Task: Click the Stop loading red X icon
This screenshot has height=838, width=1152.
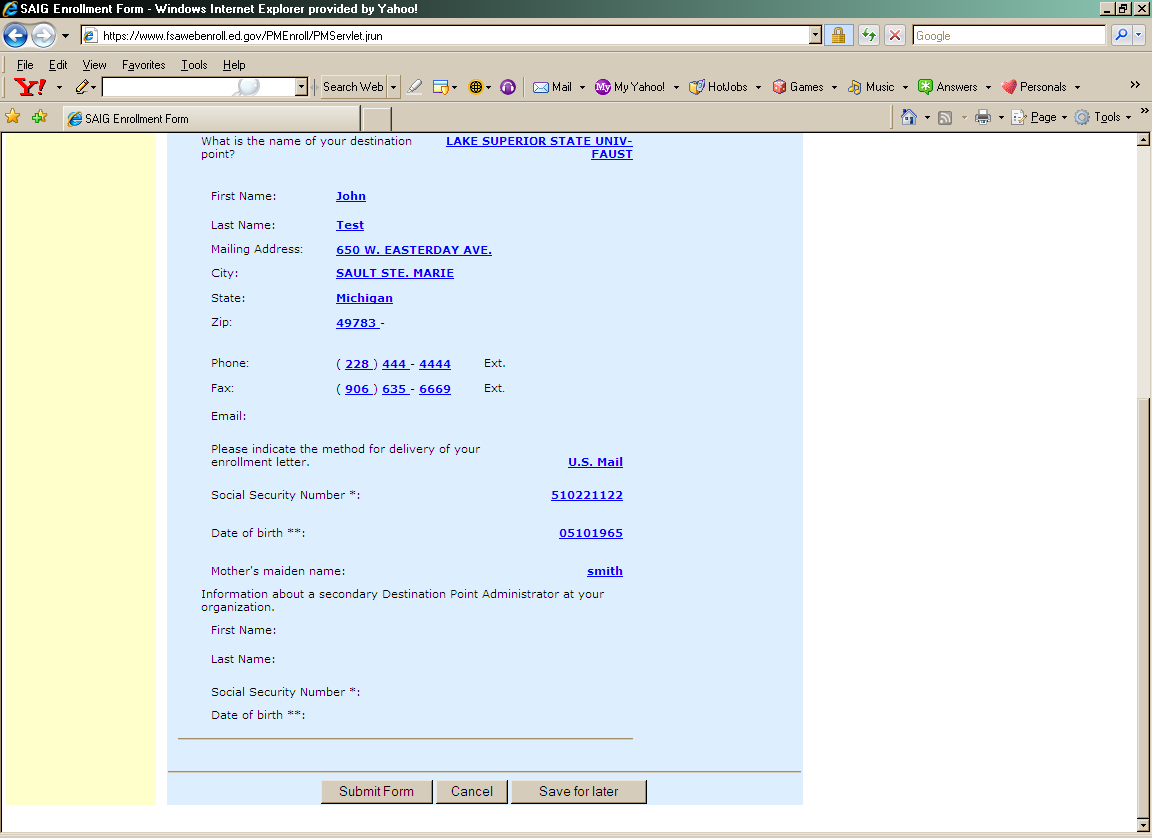Action: pos(895,36)
